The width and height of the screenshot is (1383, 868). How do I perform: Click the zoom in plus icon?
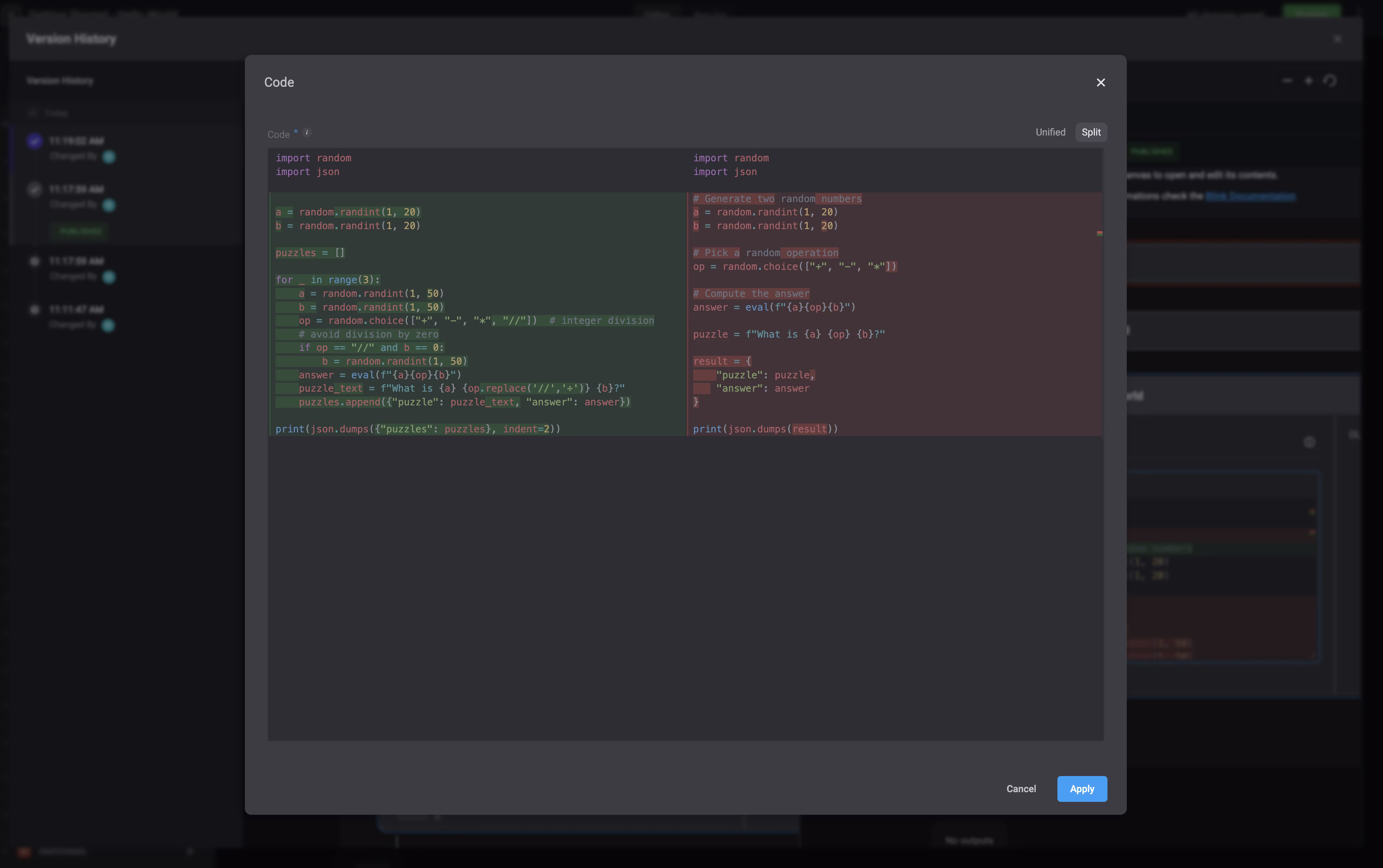click(1308, 81)
